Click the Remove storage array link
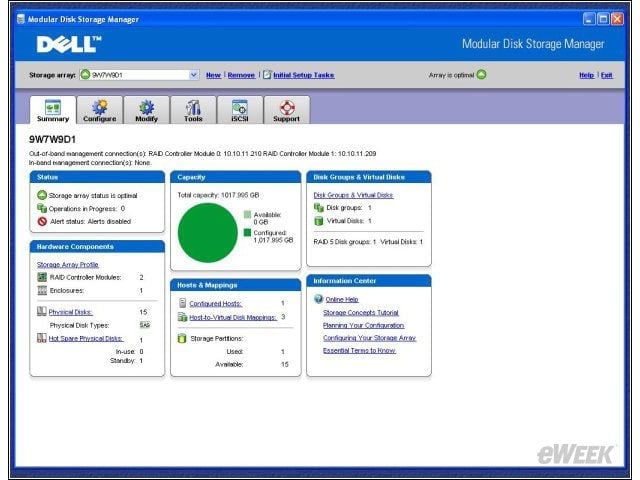Viewport: 640px width, 480px height. (x=241, y=75)
